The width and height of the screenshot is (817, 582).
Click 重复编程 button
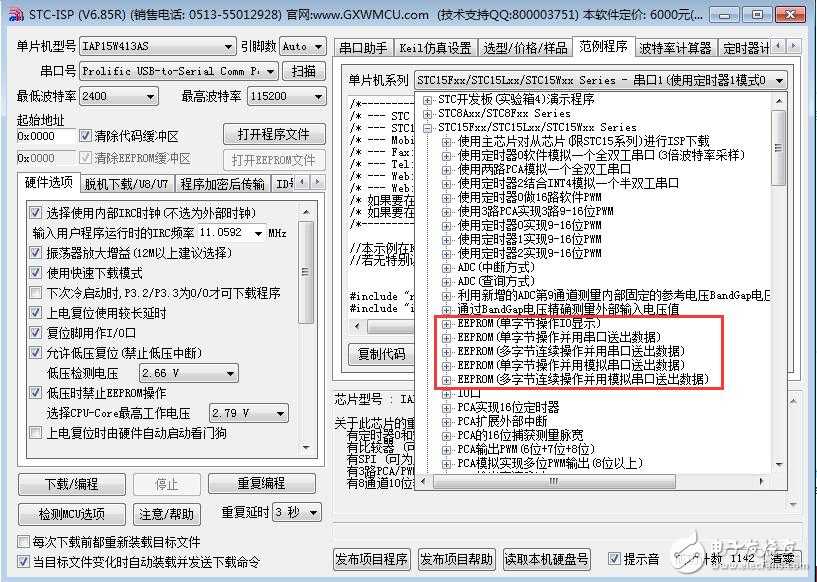pyautogui.click(x=262, y=484)
